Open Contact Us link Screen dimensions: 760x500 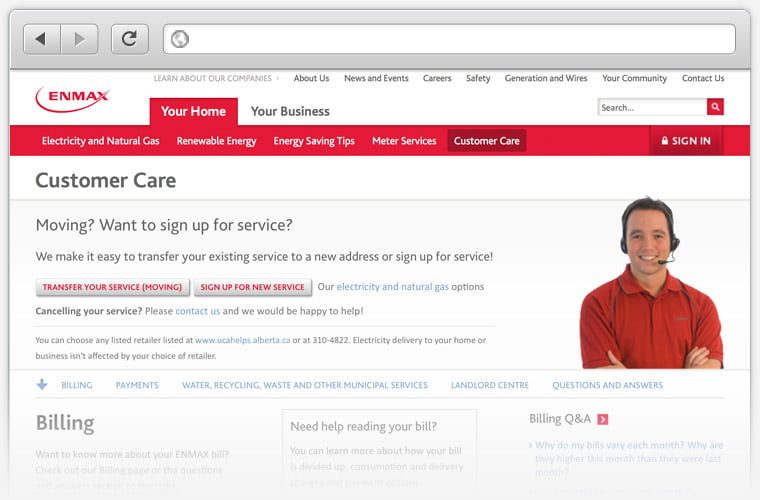pyautogui.click(x=703, y=78)
